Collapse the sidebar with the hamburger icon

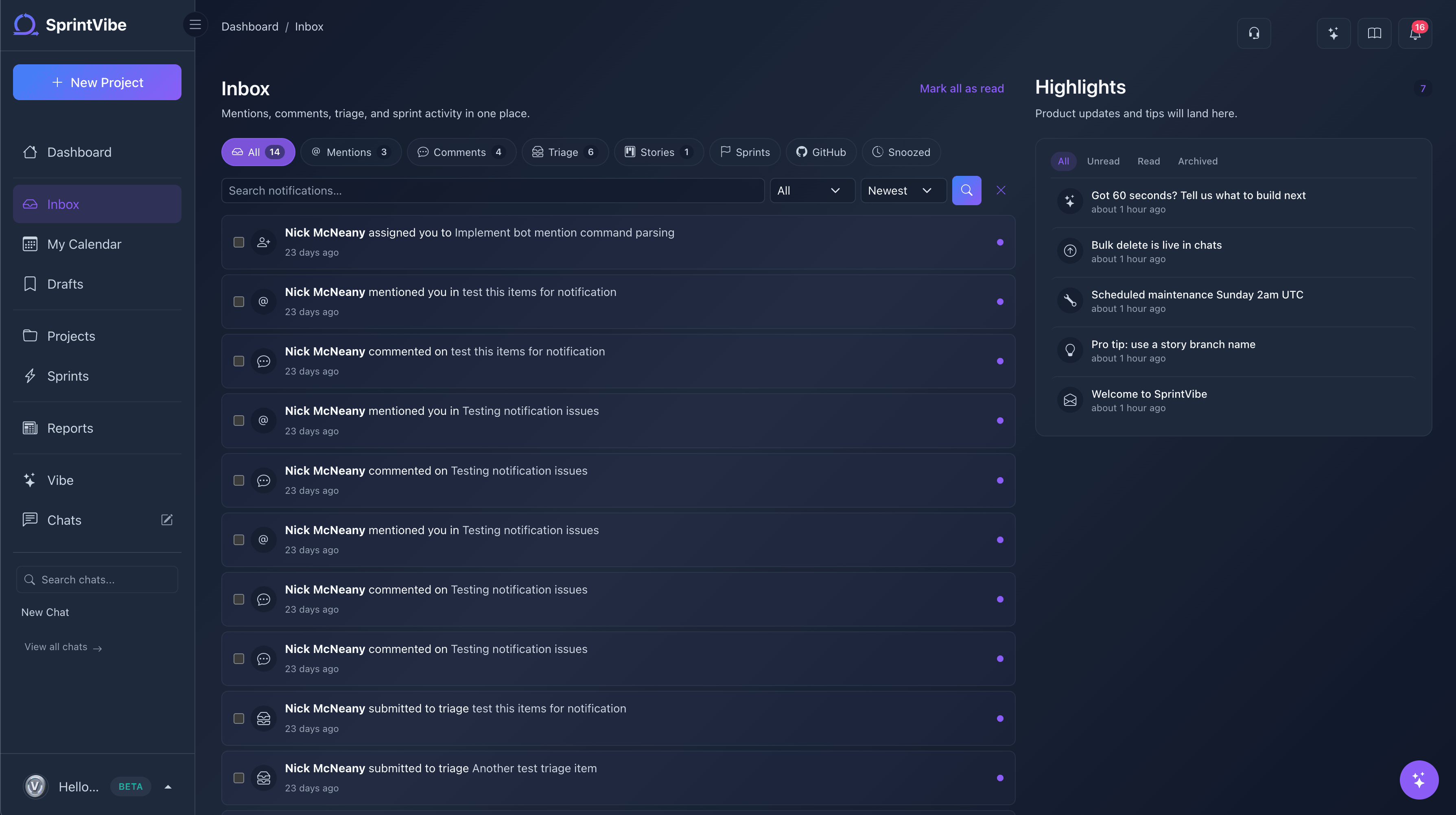(196, 25)
